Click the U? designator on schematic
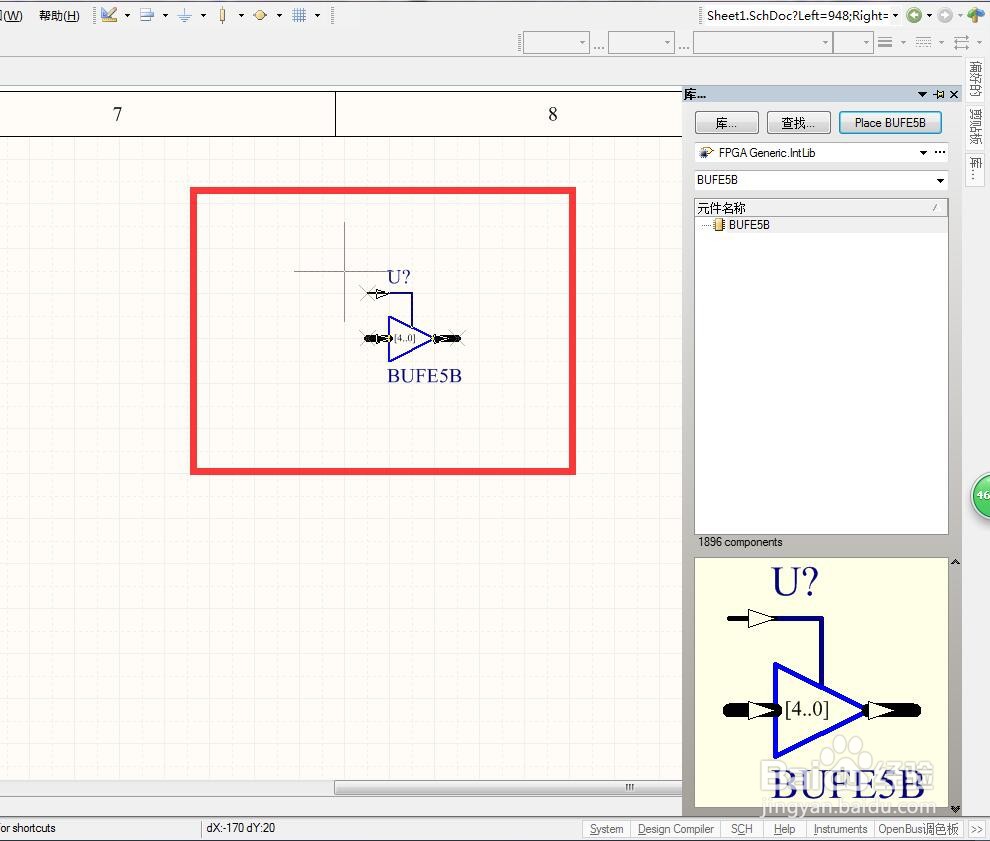Viewport: 990px width, 841px height. click(398, 277)
